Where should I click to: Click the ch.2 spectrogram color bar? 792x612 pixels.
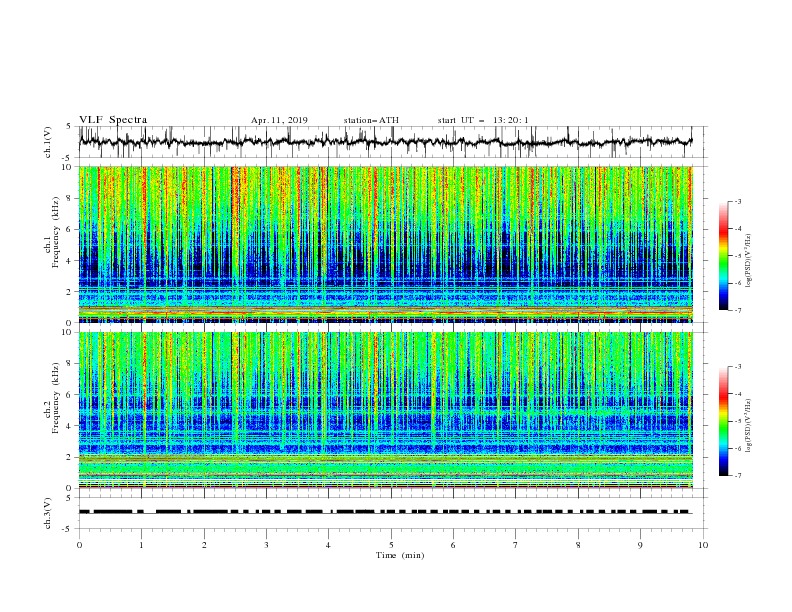[724, 421]
